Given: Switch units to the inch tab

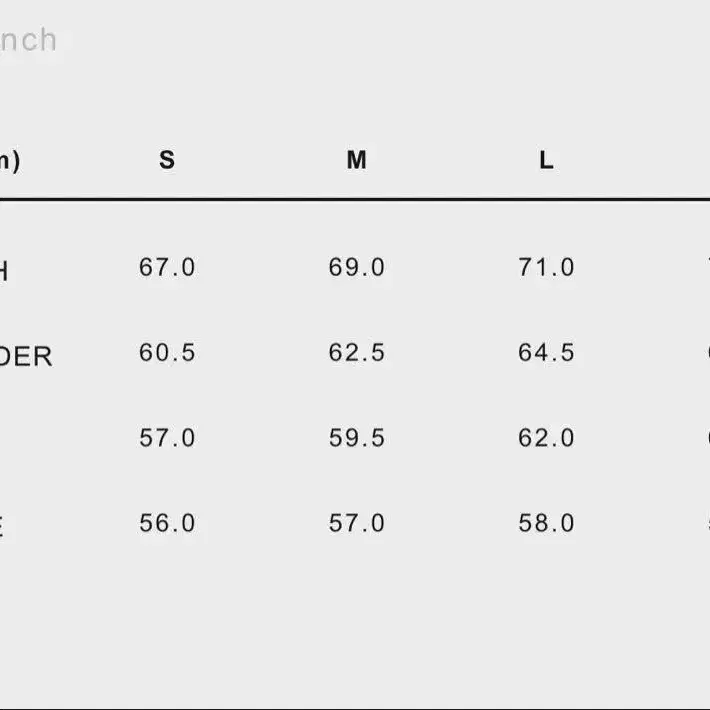Looking at the screenshot, I should 29,40.
